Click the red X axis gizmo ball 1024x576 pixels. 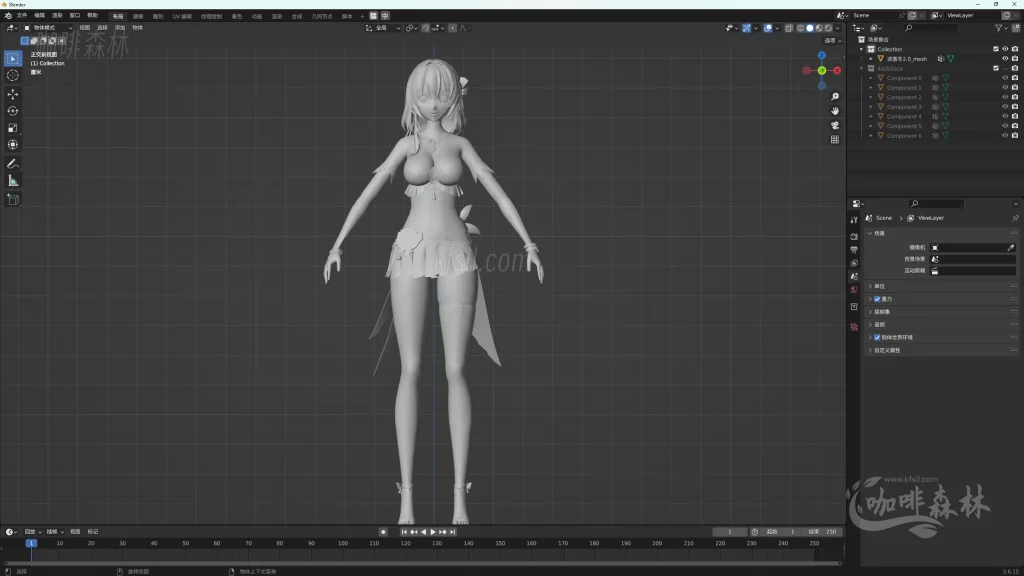tap(837, 71)
